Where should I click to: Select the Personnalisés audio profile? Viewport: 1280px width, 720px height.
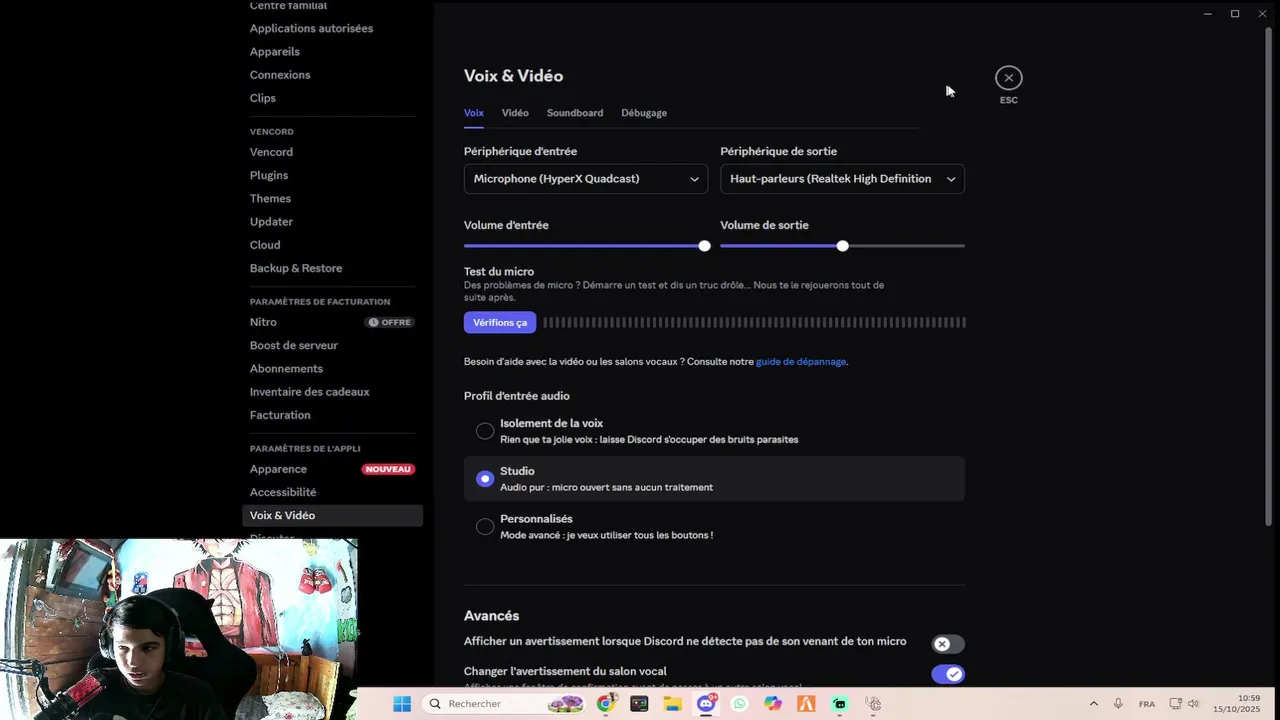point(714,527)
